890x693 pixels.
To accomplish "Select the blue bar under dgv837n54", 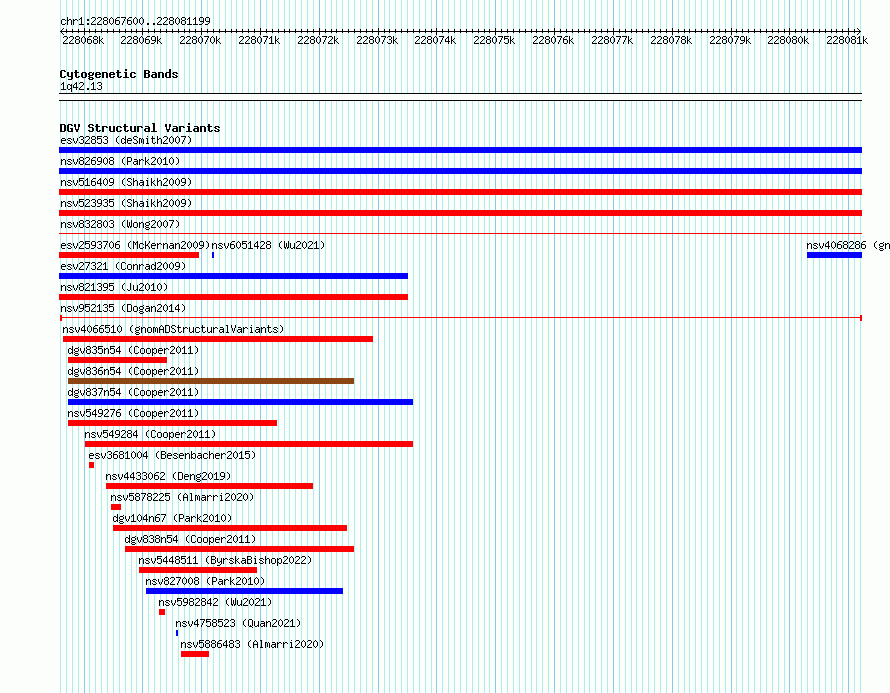I will click(x=241, y=402).
